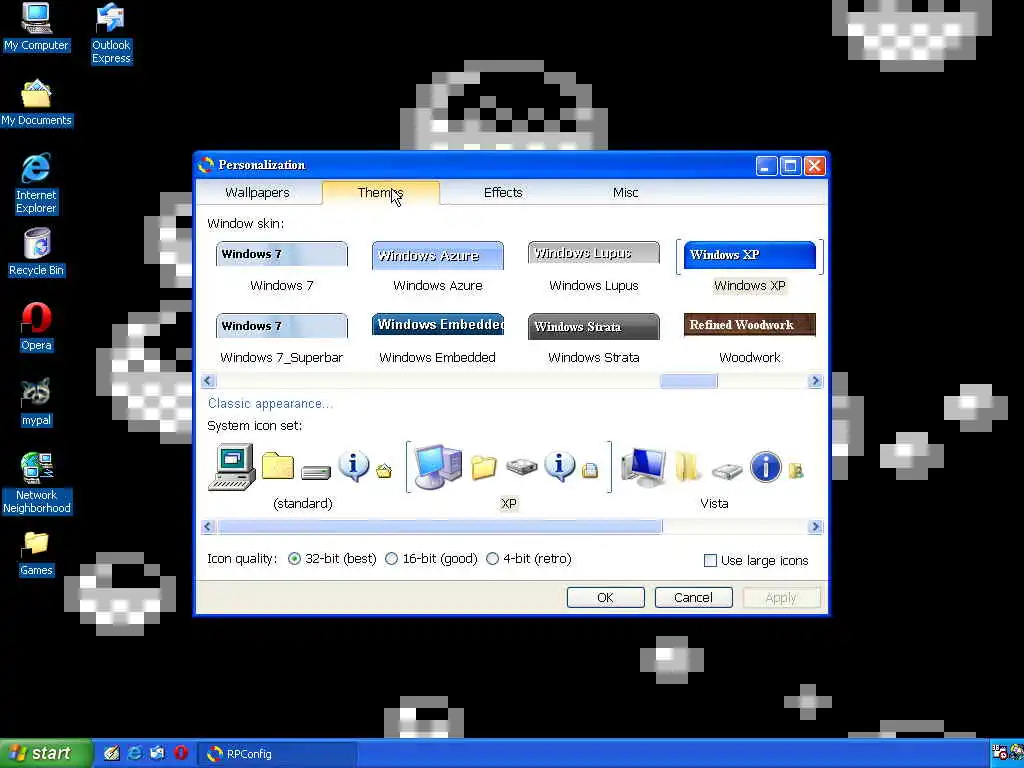Click Outlook Express quick launch icon
The width and height of the screenshot is (1024, 768).
[x=157, y=753]
